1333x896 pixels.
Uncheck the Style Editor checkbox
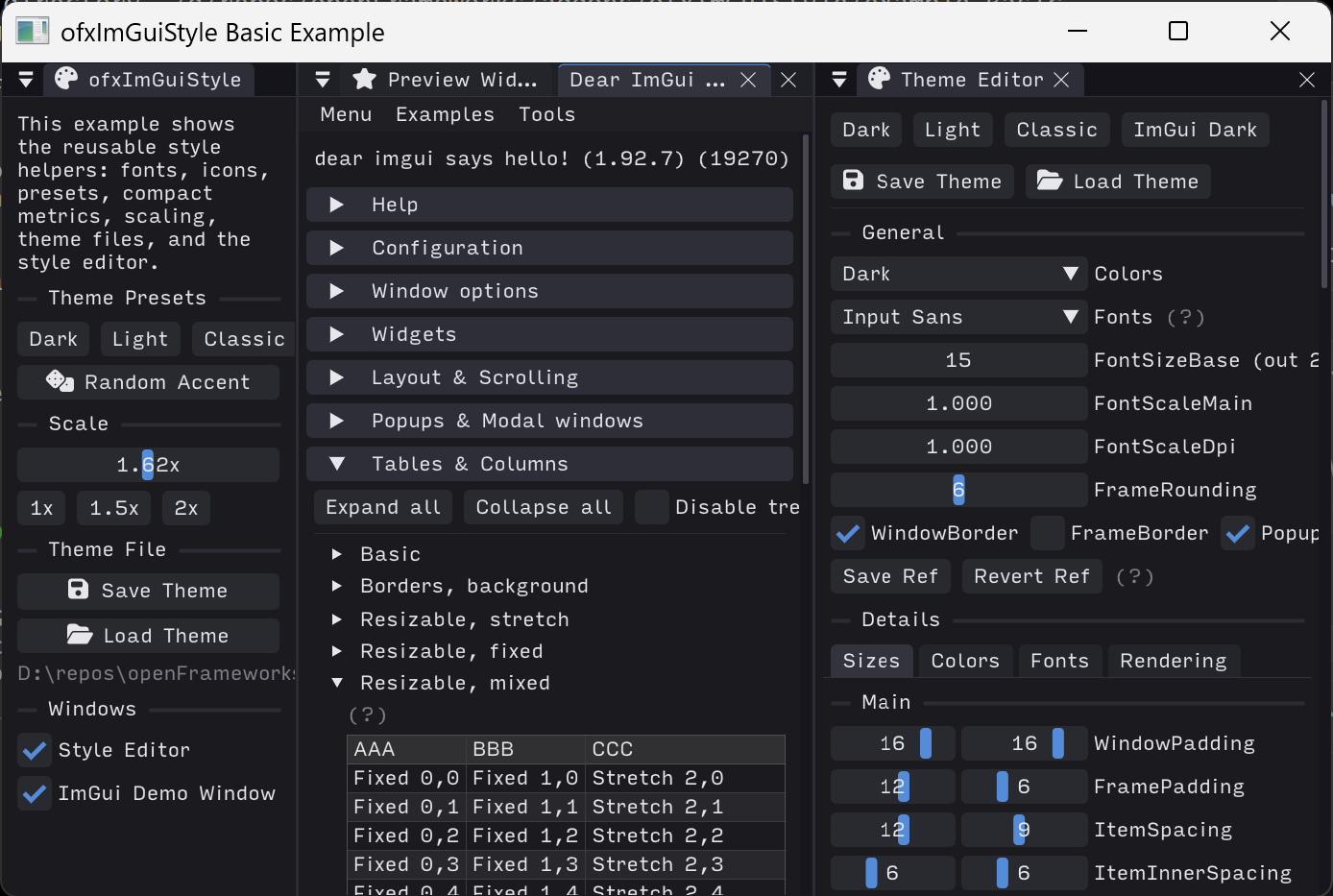[x=35, y=750]
